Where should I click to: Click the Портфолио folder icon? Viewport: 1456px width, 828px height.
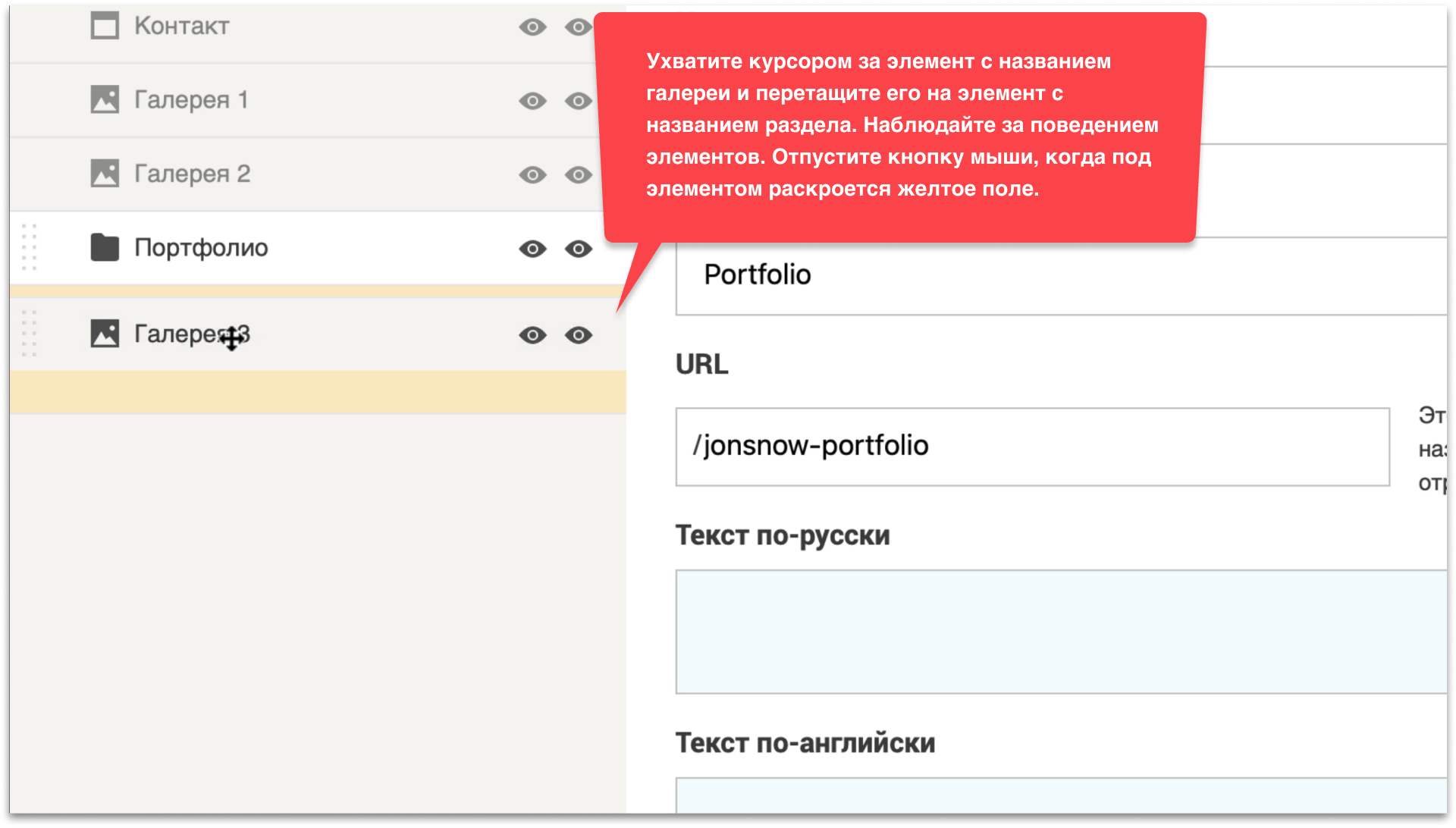click(105, 247)
